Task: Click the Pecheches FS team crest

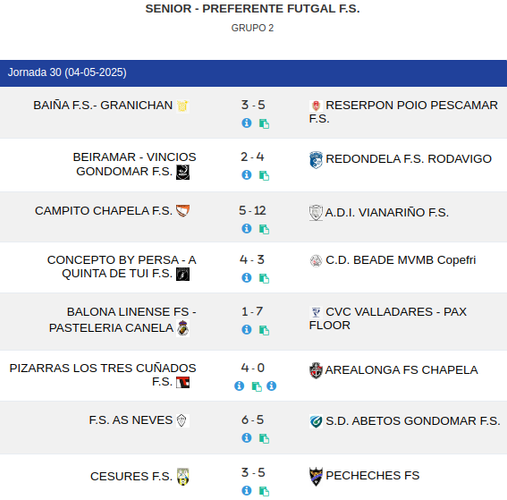Action: click(x=316, y=476)
